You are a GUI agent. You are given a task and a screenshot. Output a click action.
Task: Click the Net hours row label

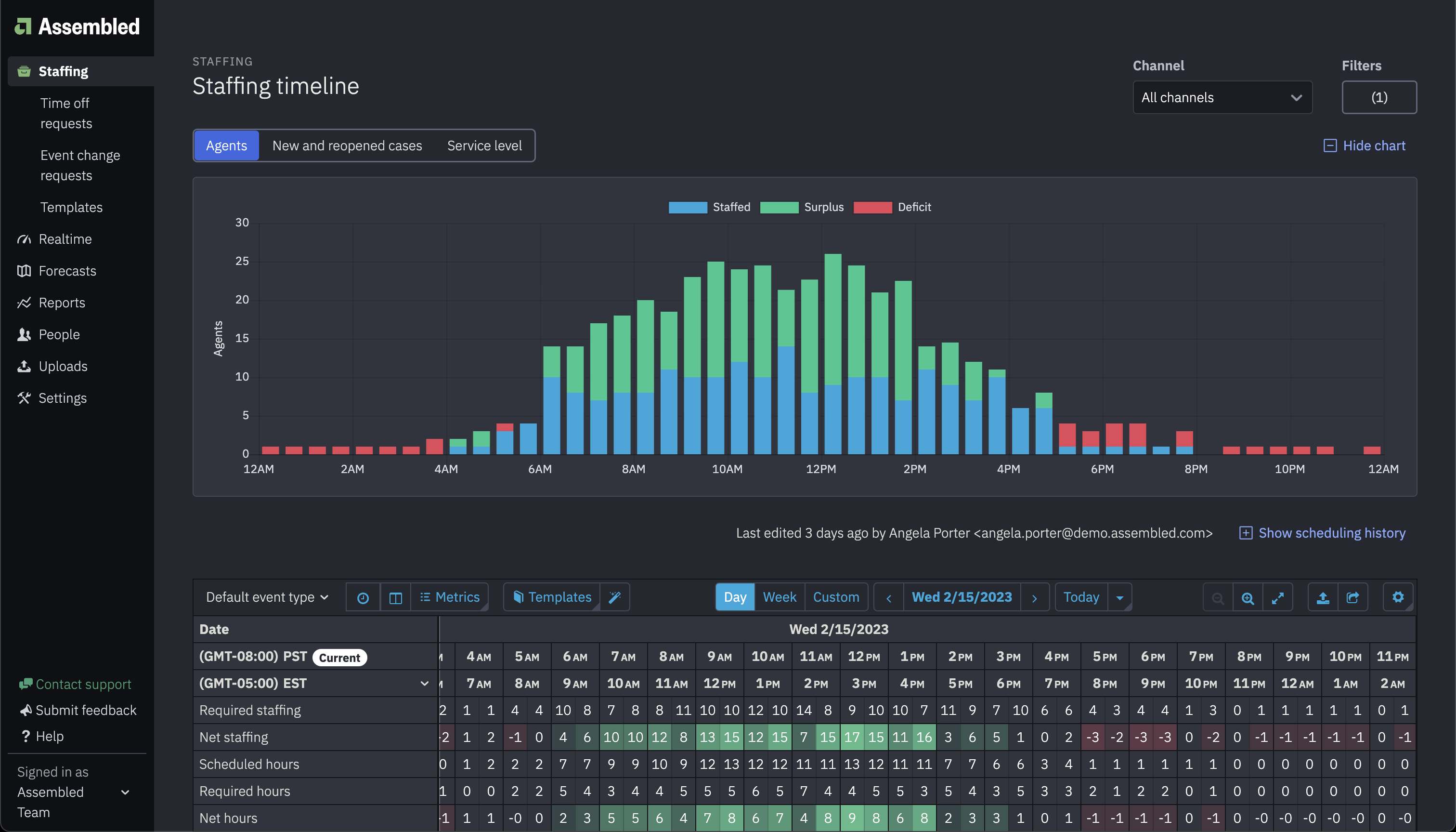point(228,819)
